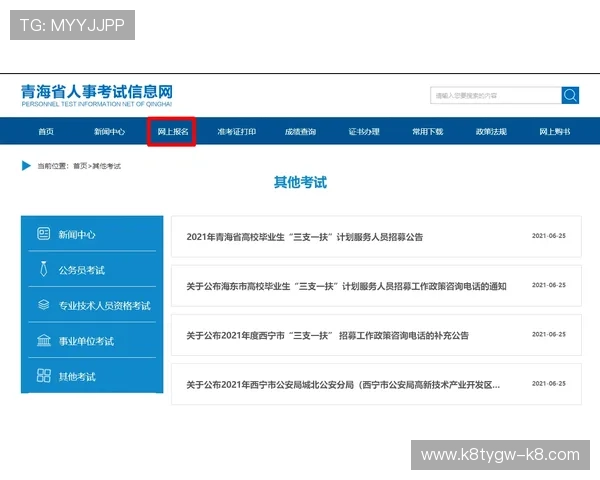Open 关于公布海东市高校毕业生"三支一扶"政策咨询电话的通知
600x480 pixels.
[346, 286]
